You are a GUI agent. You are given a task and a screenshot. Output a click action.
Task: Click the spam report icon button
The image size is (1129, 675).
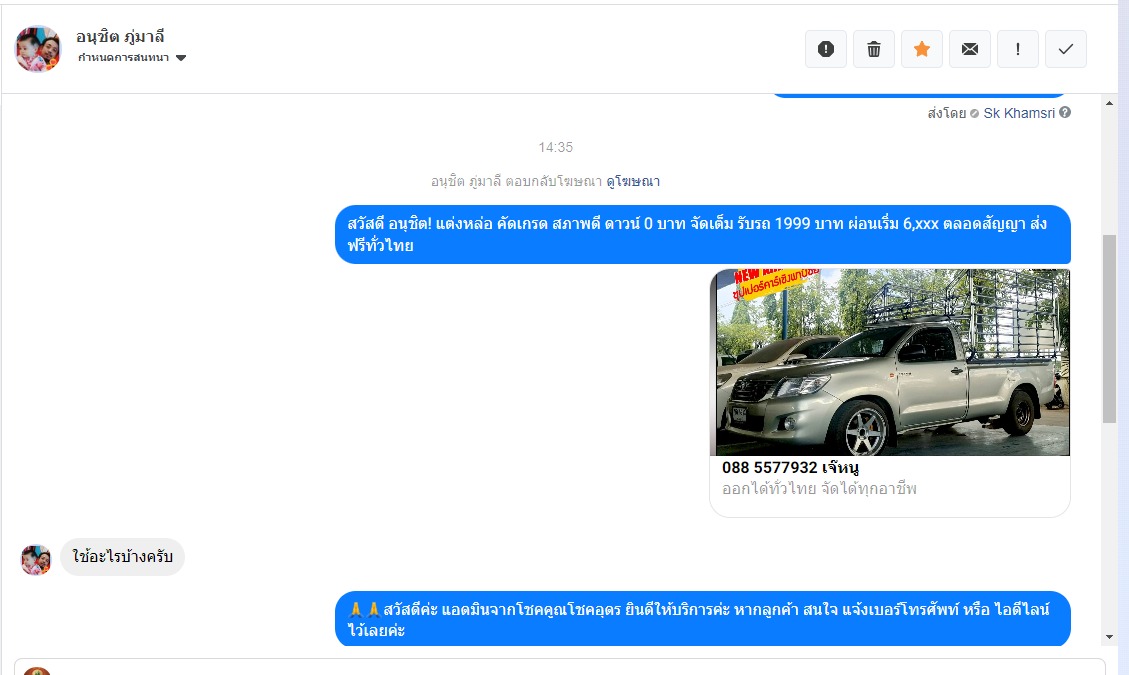[825, 49]
